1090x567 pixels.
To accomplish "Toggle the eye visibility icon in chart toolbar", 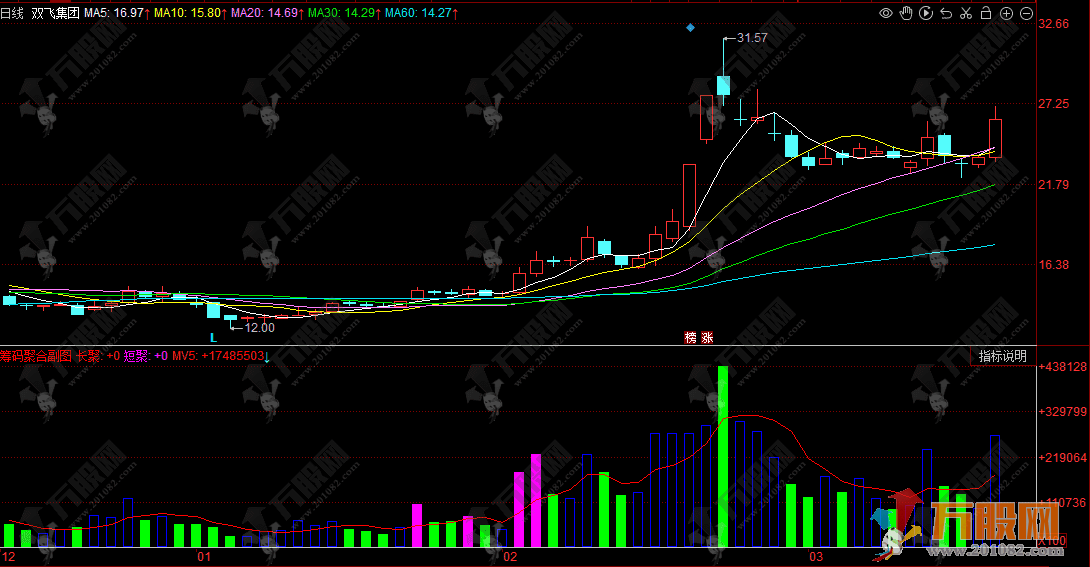I will point(886,13).
